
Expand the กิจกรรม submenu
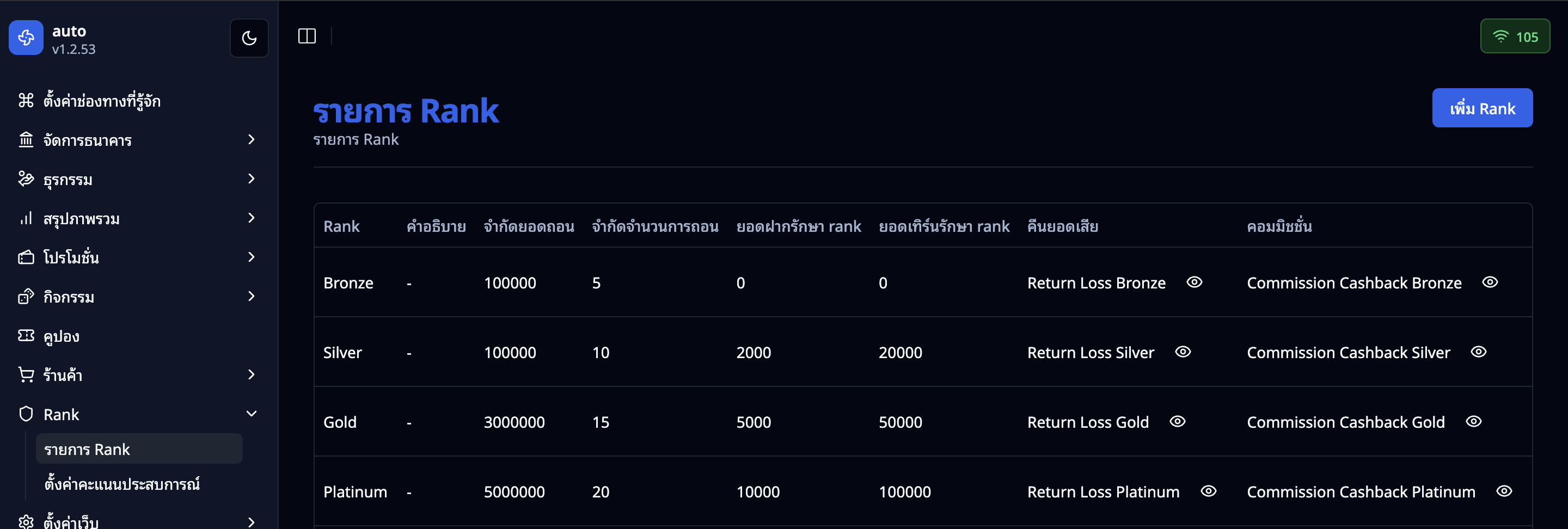252,297
